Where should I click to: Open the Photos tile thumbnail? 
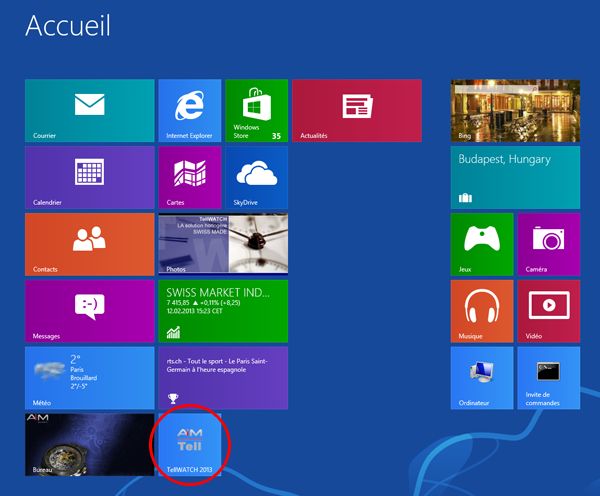[223, 244]
